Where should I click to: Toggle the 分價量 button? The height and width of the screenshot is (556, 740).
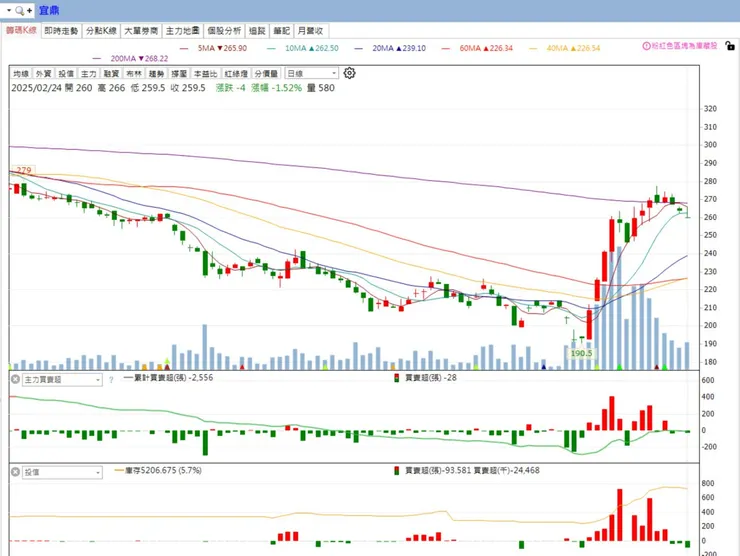point(266,74)
